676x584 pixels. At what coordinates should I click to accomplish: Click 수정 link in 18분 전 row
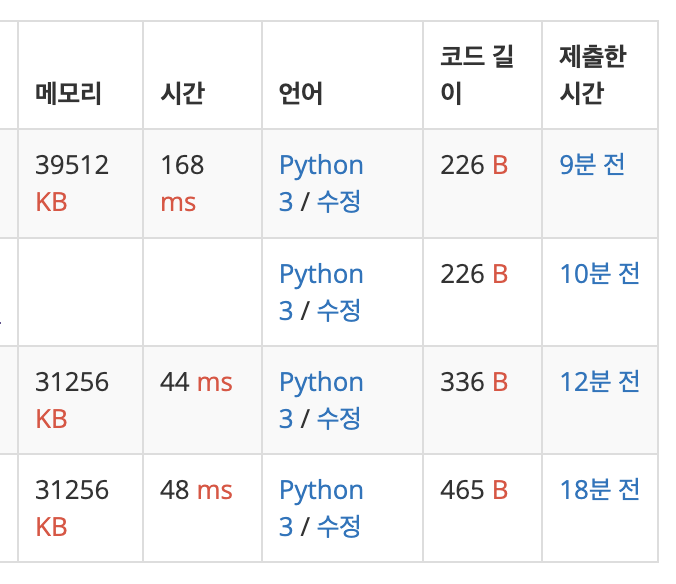point(339,527)
